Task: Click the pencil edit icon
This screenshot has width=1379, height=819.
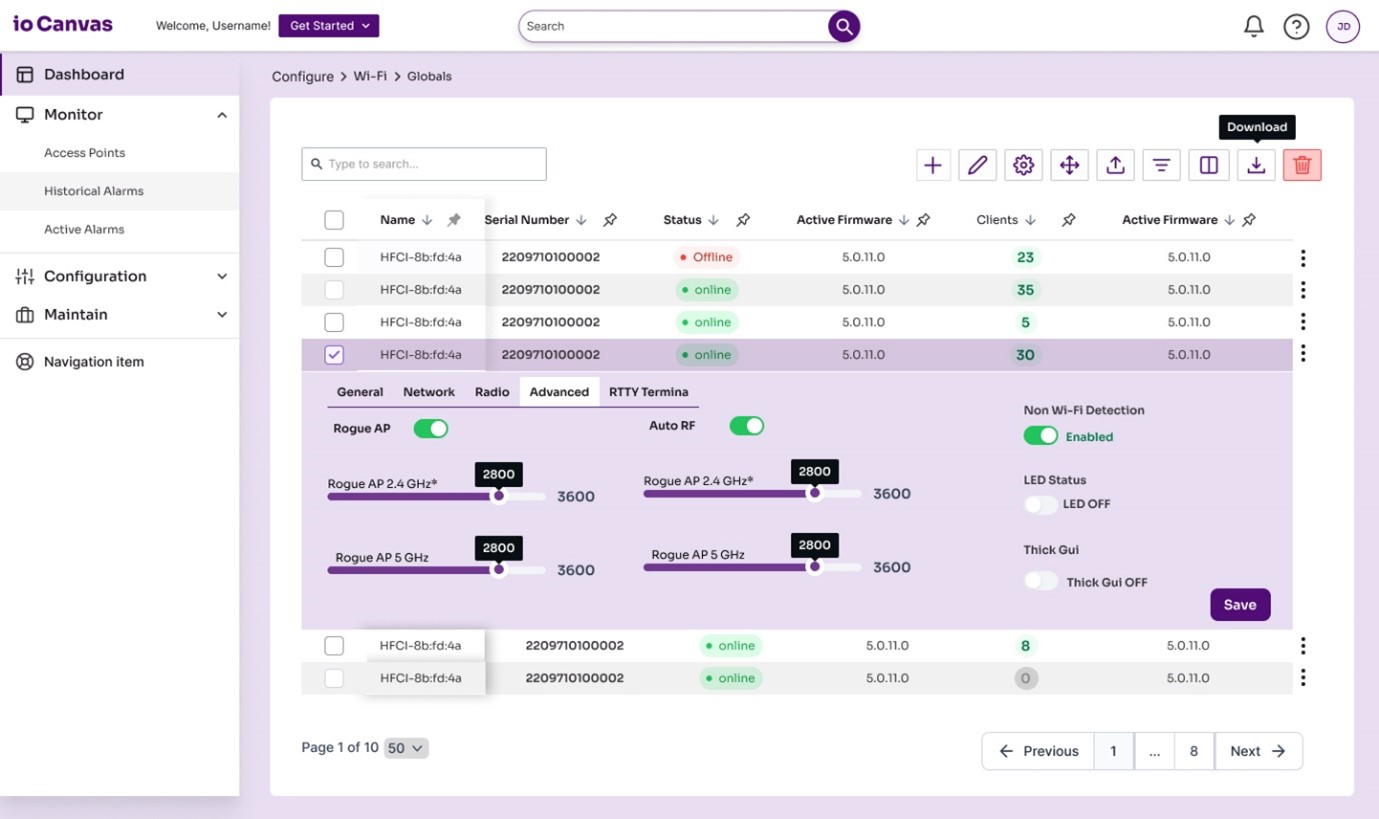Action: 977,165
